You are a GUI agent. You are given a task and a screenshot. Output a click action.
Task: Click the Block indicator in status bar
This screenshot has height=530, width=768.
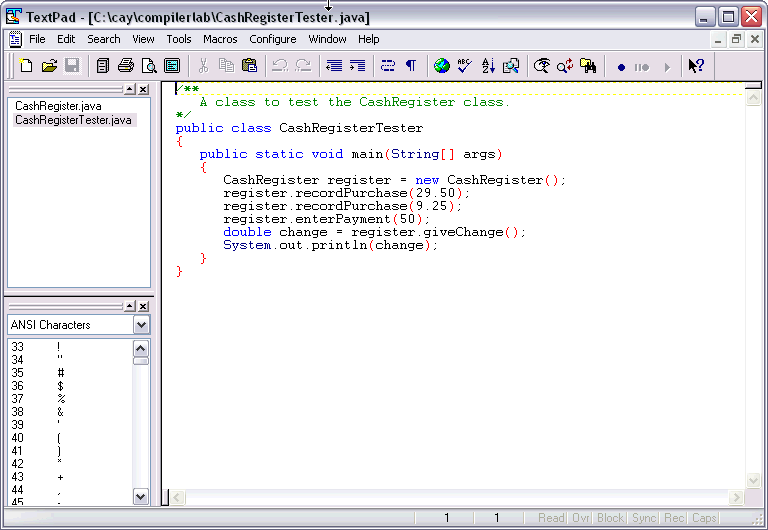coord(610,518)
